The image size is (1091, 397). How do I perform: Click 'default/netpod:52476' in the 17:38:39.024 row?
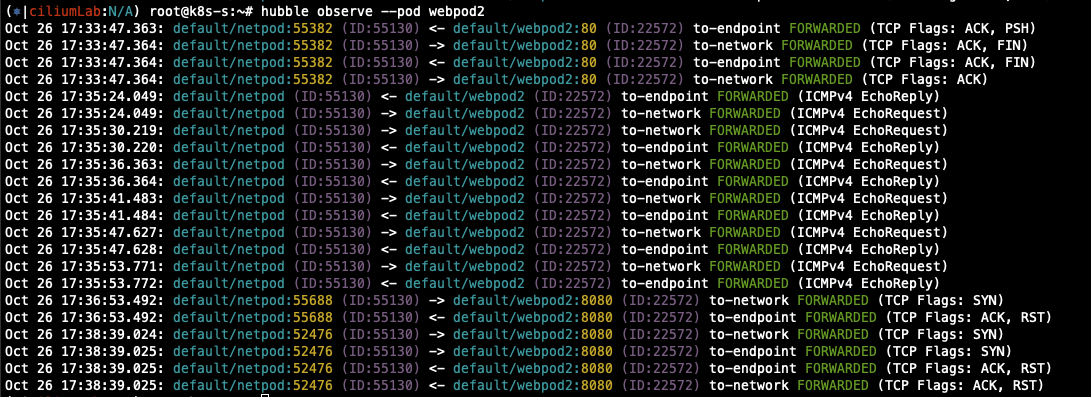click(253, 334)
